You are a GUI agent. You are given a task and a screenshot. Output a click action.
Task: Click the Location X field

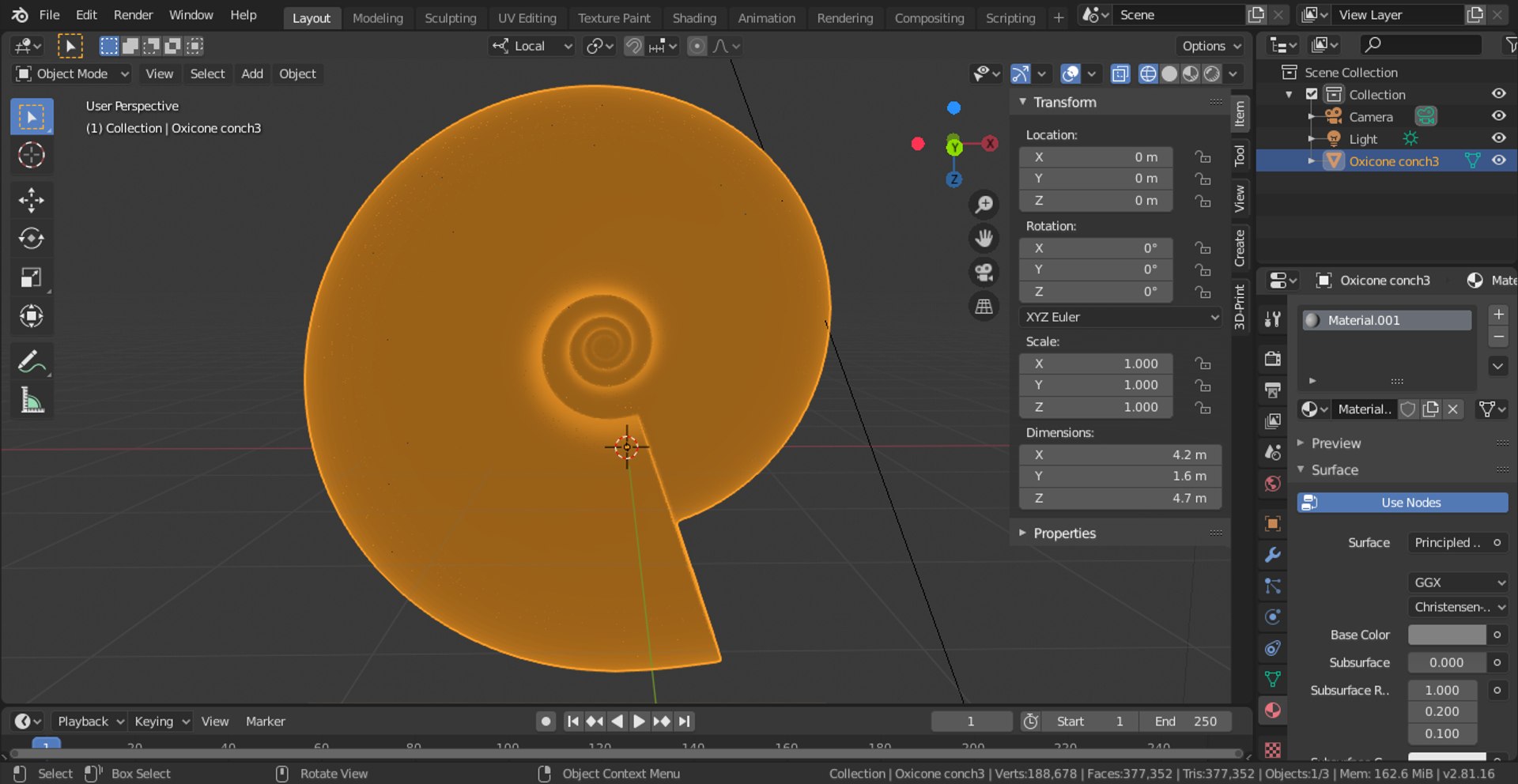coord(1096,157)
